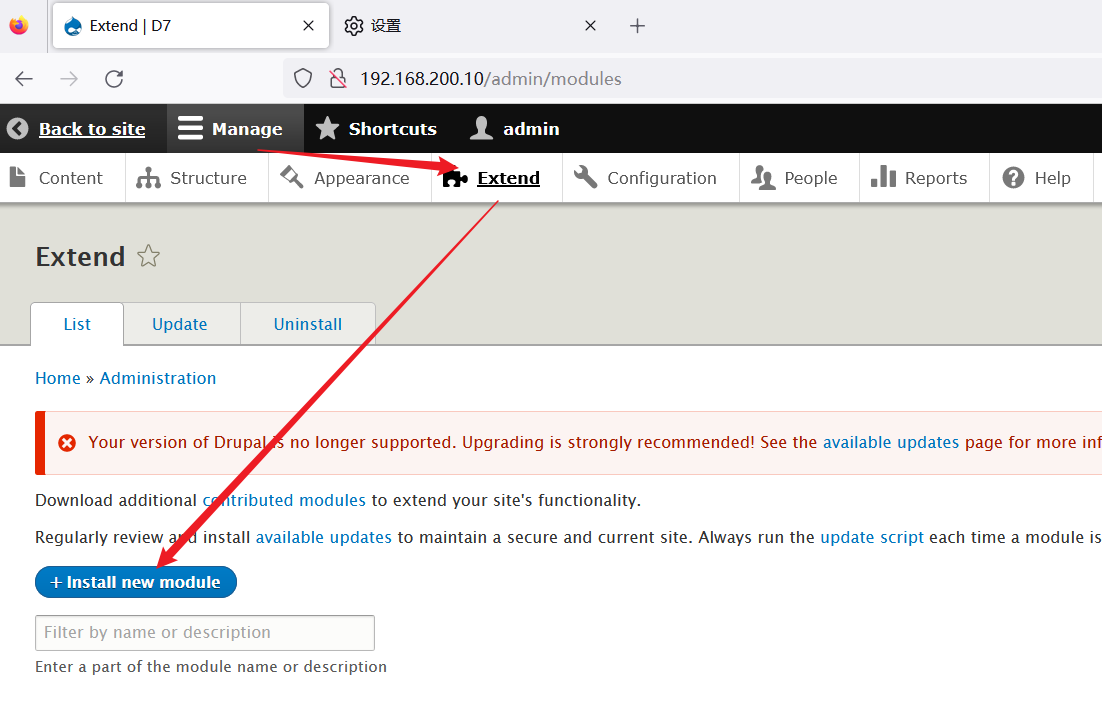Click the Manage hamburger icon
Screen dimensions: 1102x705
[x=190, y=128]
